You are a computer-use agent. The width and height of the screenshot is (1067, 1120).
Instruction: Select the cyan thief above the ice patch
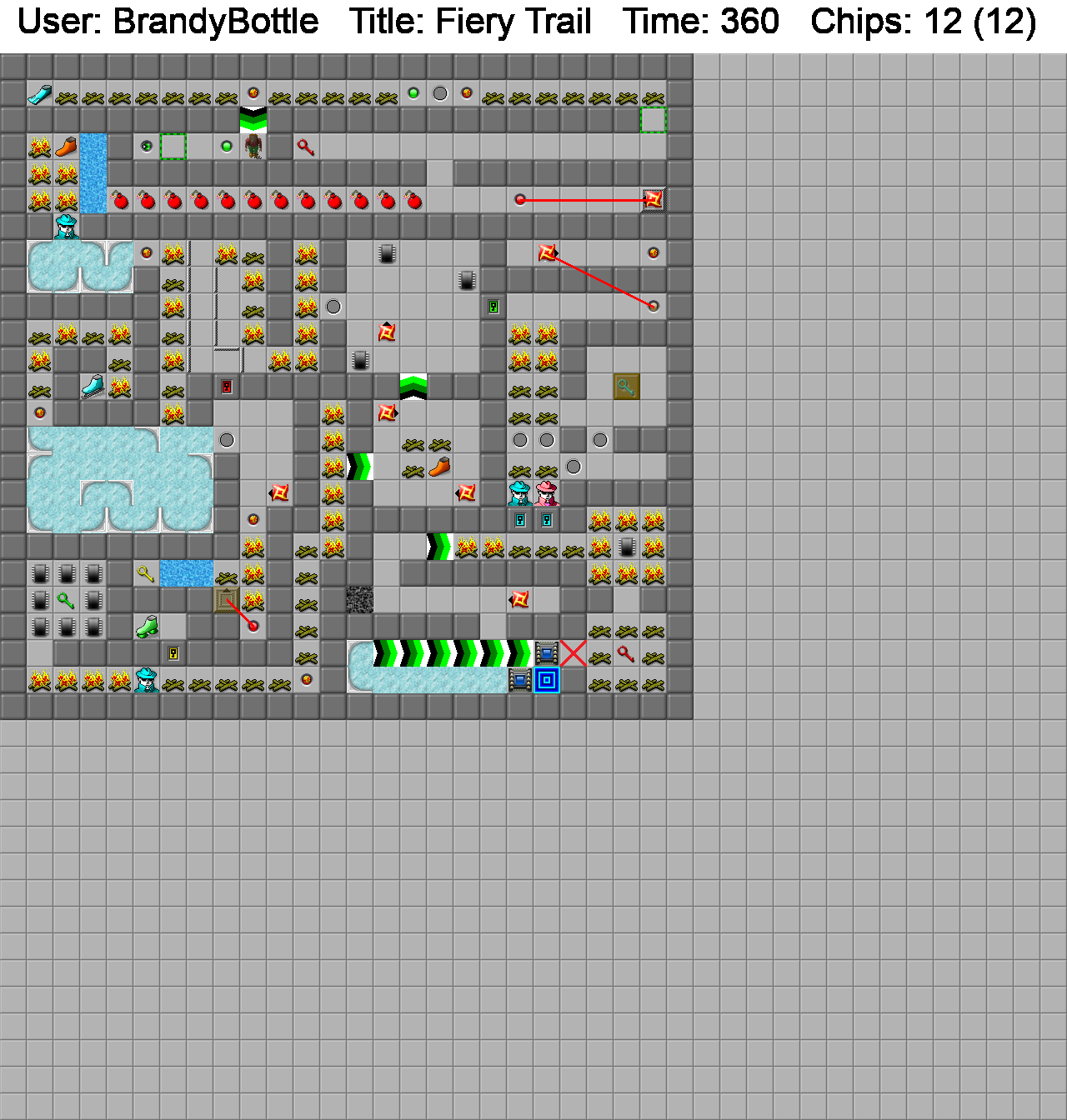[x=67, y=227]
